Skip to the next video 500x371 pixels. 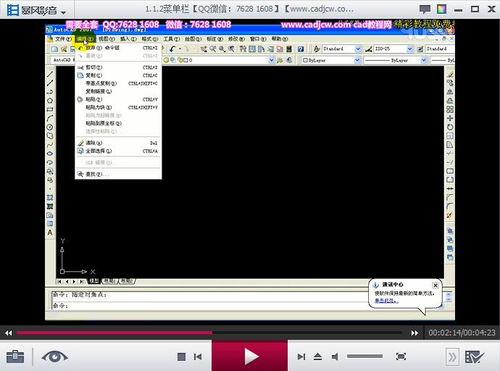301,357
